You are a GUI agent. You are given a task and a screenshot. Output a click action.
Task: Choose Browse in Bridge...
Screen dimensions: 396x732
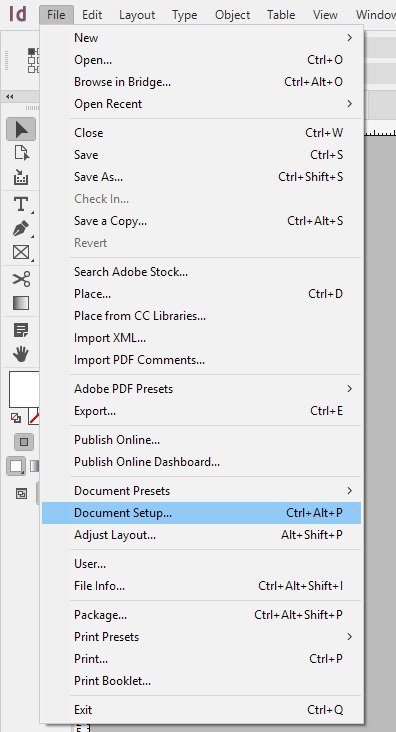pos(201,82)
